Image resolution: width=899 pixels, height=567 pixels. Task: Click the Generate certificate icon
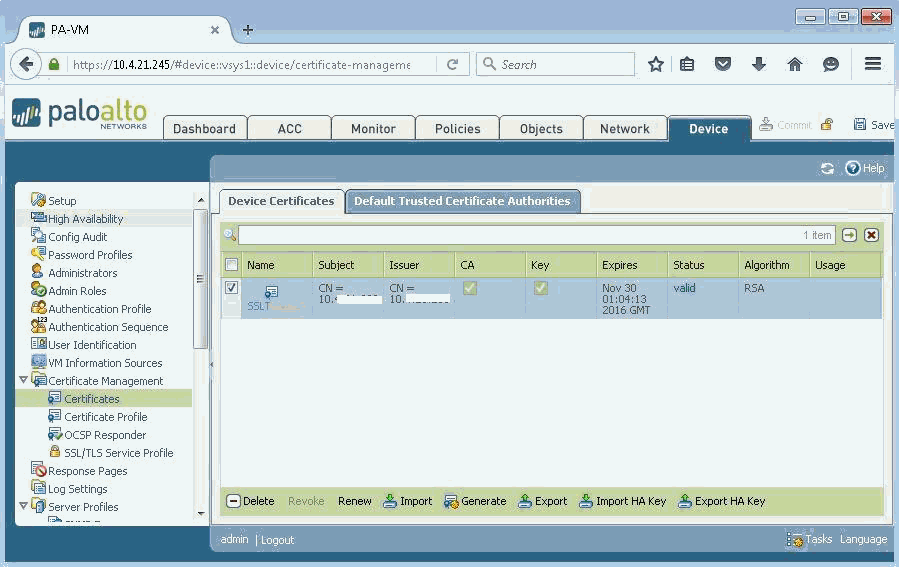[451, 501]
